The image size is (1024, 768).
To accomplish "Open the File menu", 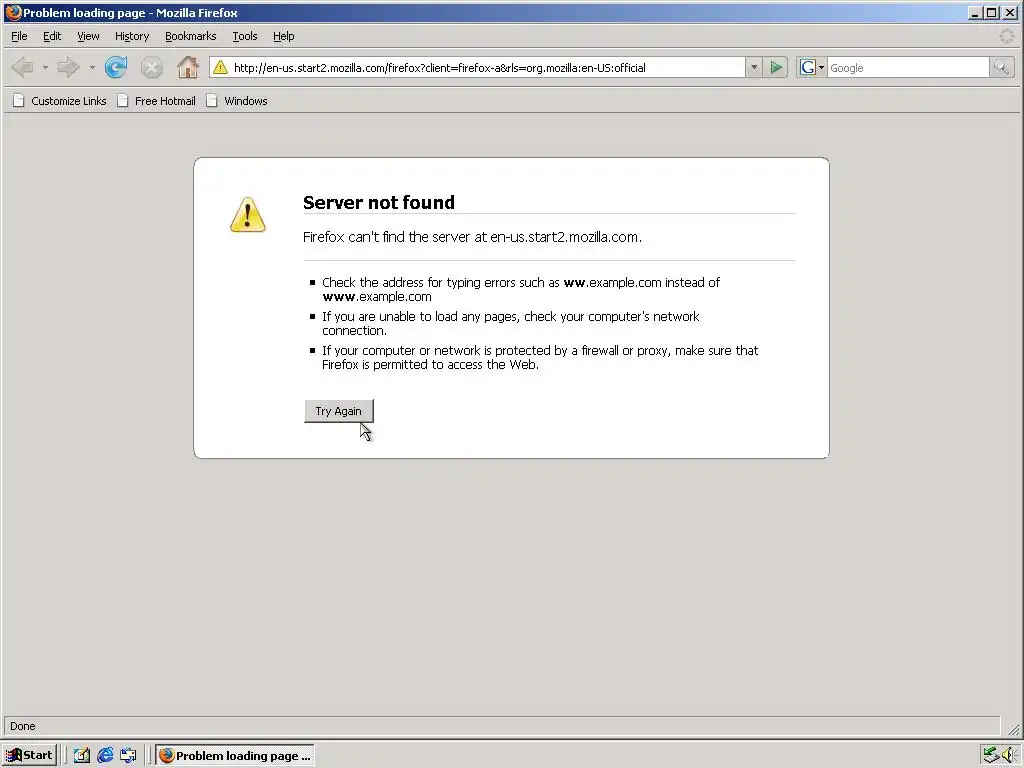I will [20, 37].
